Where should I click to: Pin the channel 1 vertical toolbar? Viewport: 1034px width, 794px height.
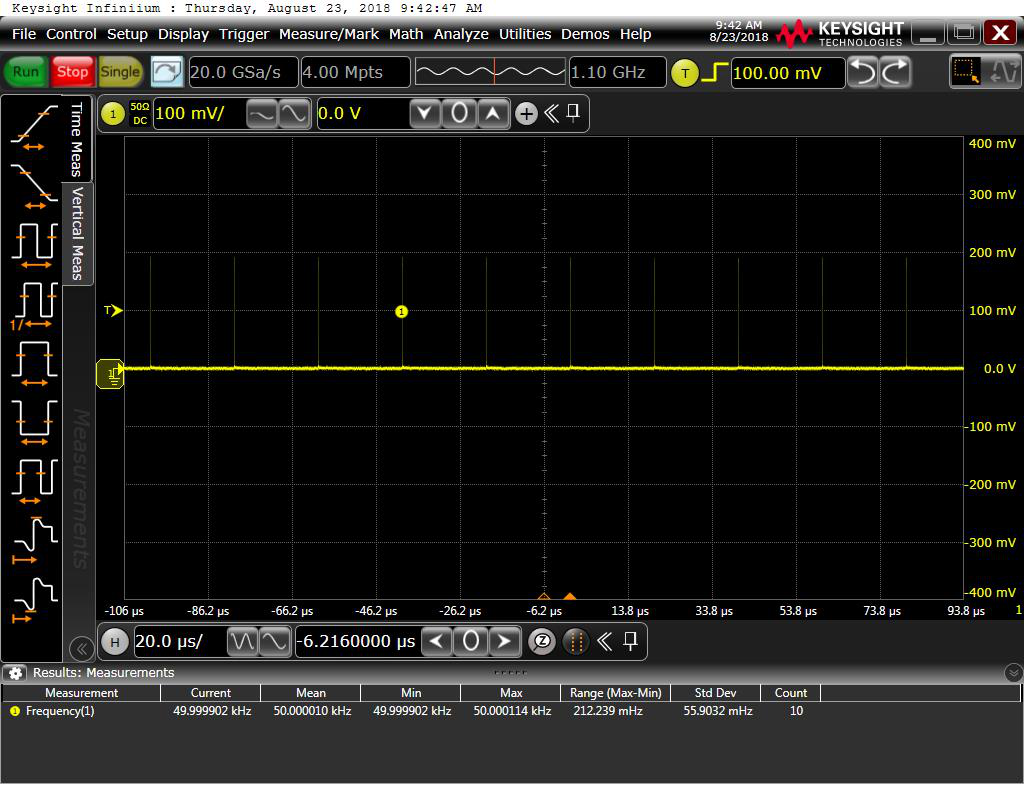(573, 113)
